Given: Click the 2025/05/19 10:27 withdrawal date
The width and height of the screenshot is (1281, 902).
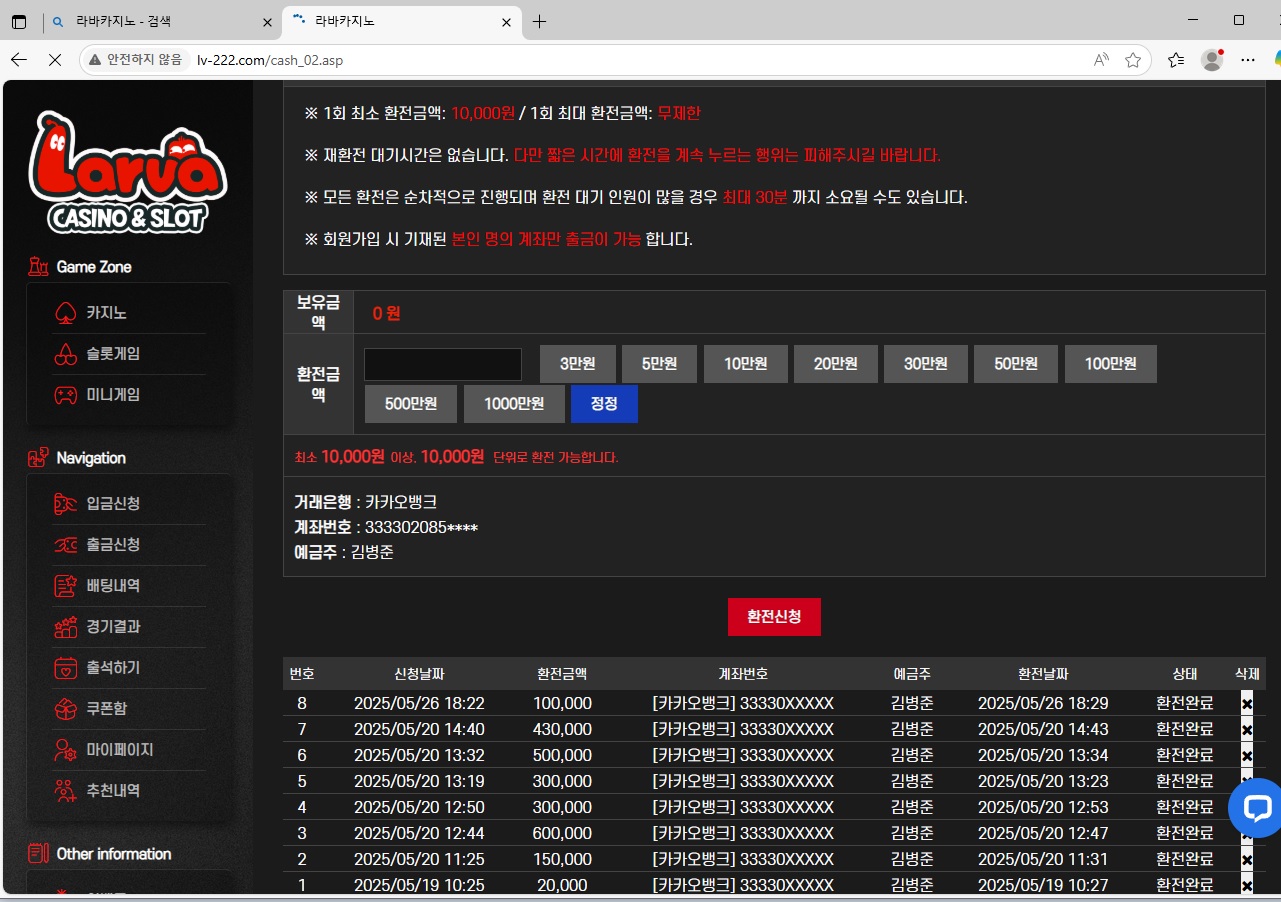Looking at the screenshot, I should [x=1043, y=886].
